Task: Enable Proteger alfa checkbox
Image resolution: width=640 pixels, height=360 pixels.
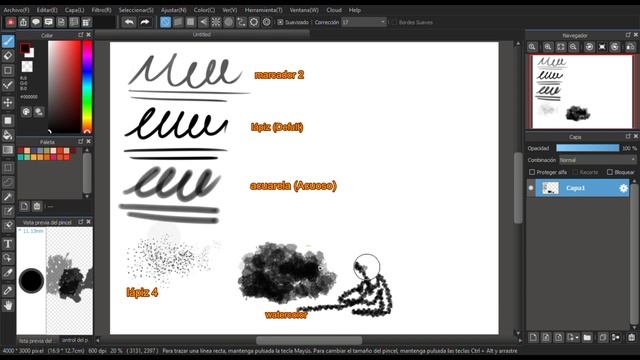Action: (532, 172)
